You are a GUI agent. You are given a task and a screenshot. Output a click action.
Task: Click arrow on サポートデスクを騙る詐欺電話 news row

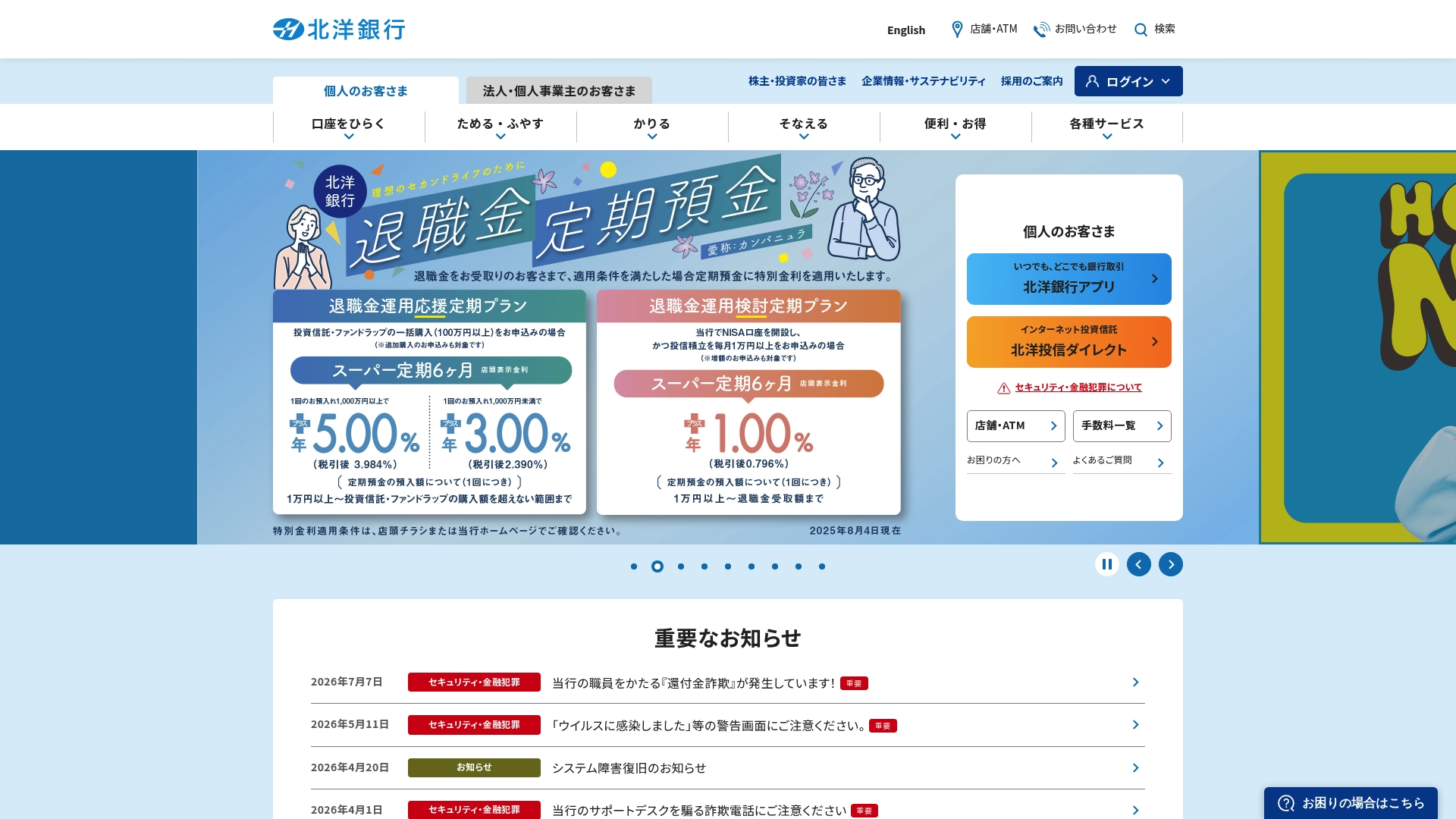(1135, 811)
